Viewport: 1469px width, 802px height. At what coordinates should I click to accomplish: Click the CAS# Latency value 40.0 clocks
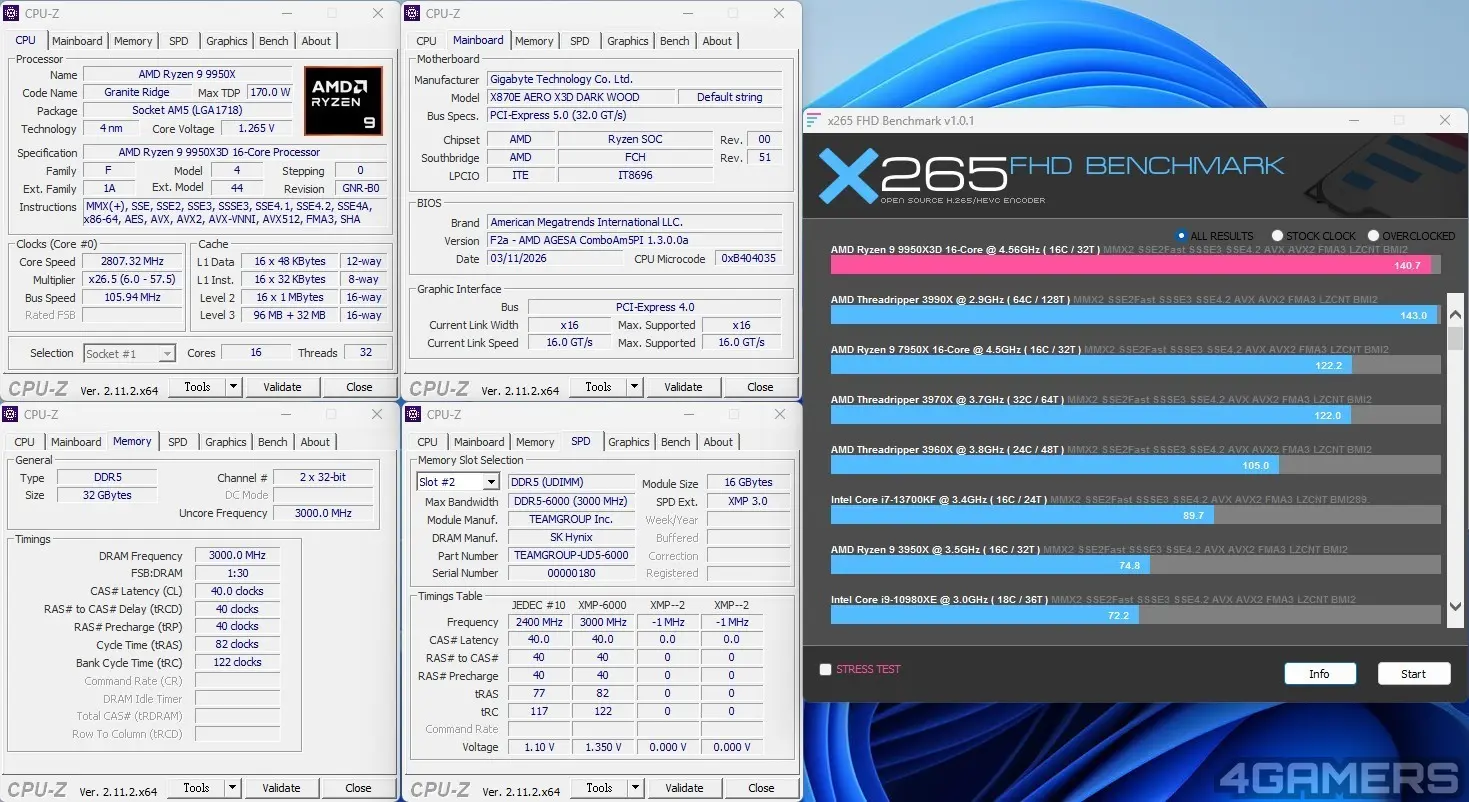coord(236,591)
